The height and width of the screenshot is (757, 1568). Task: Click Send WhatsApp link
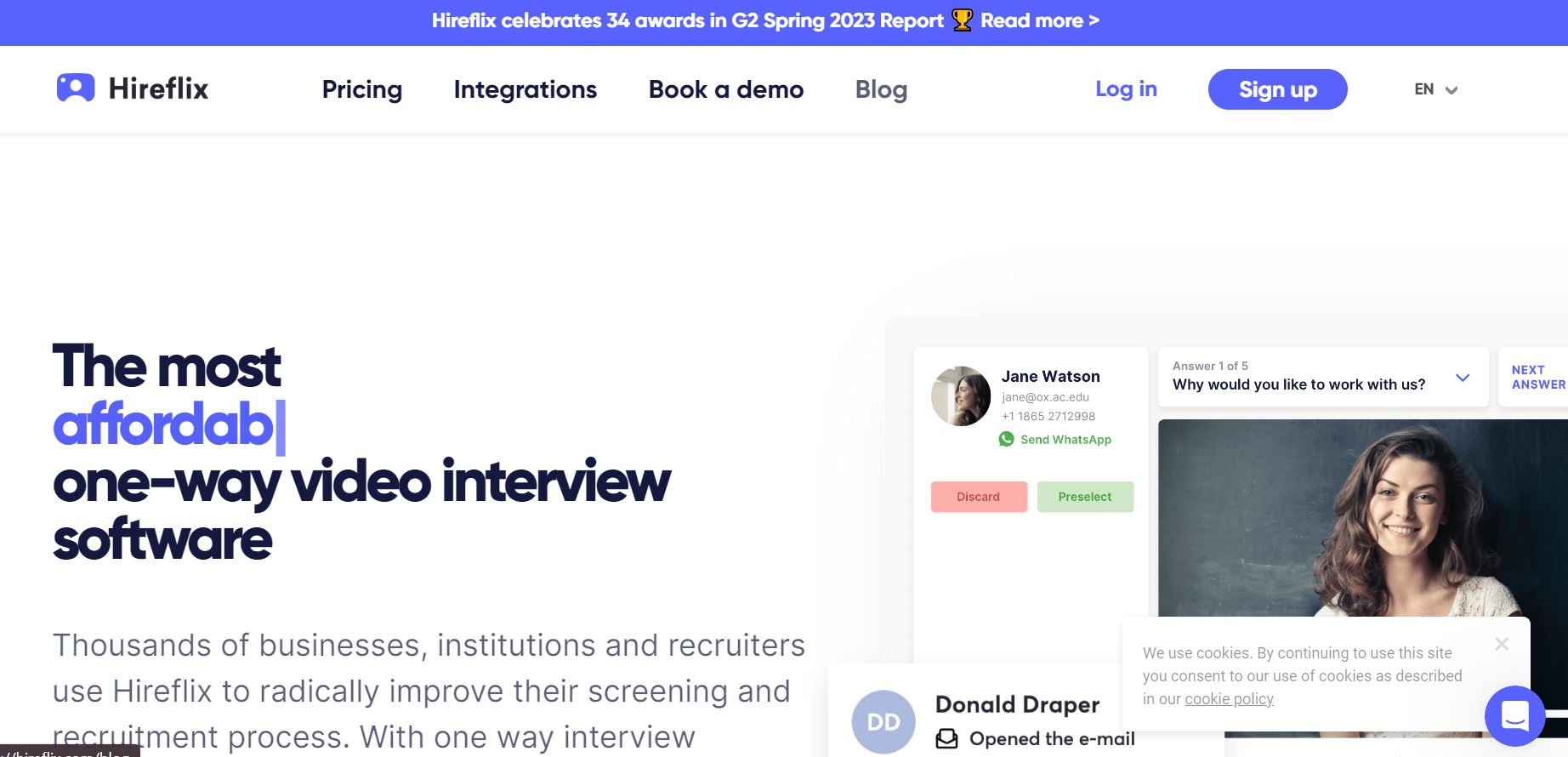point(1065,440)
